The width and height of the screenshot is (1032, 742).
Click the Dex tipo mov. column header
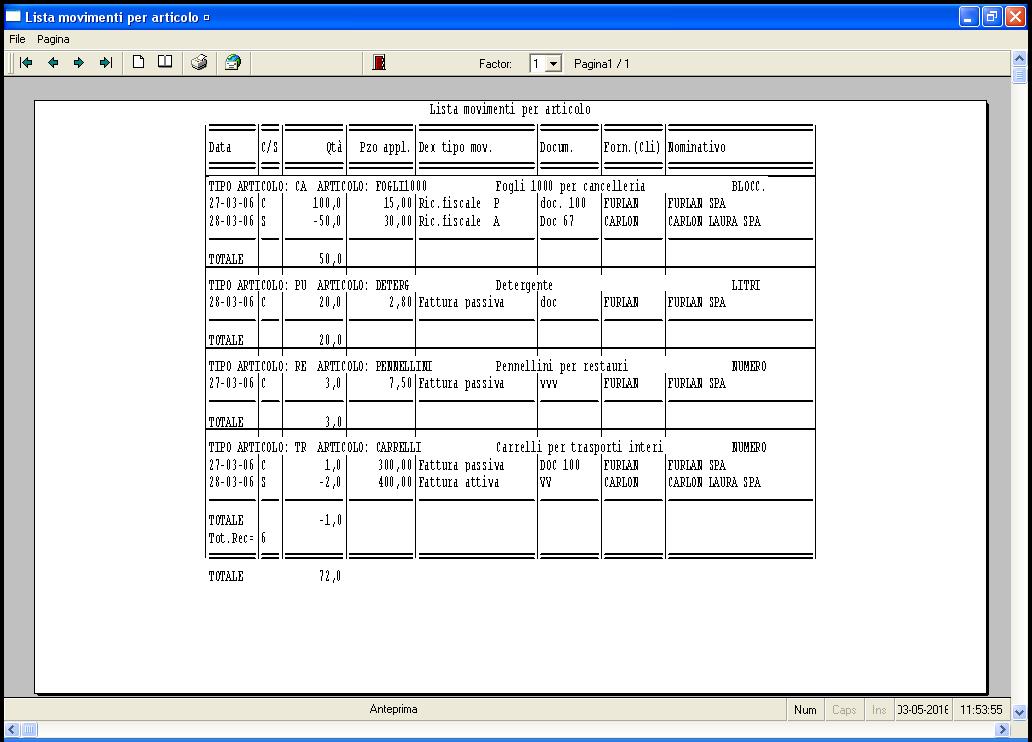(x=455, y=147)
